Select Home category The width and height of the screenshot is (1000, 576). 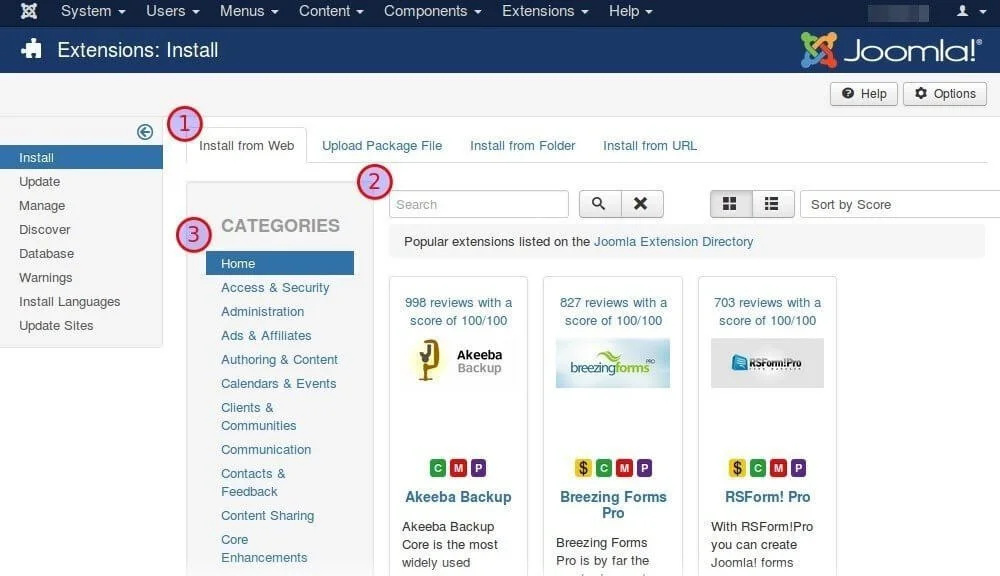coord(280,263)
